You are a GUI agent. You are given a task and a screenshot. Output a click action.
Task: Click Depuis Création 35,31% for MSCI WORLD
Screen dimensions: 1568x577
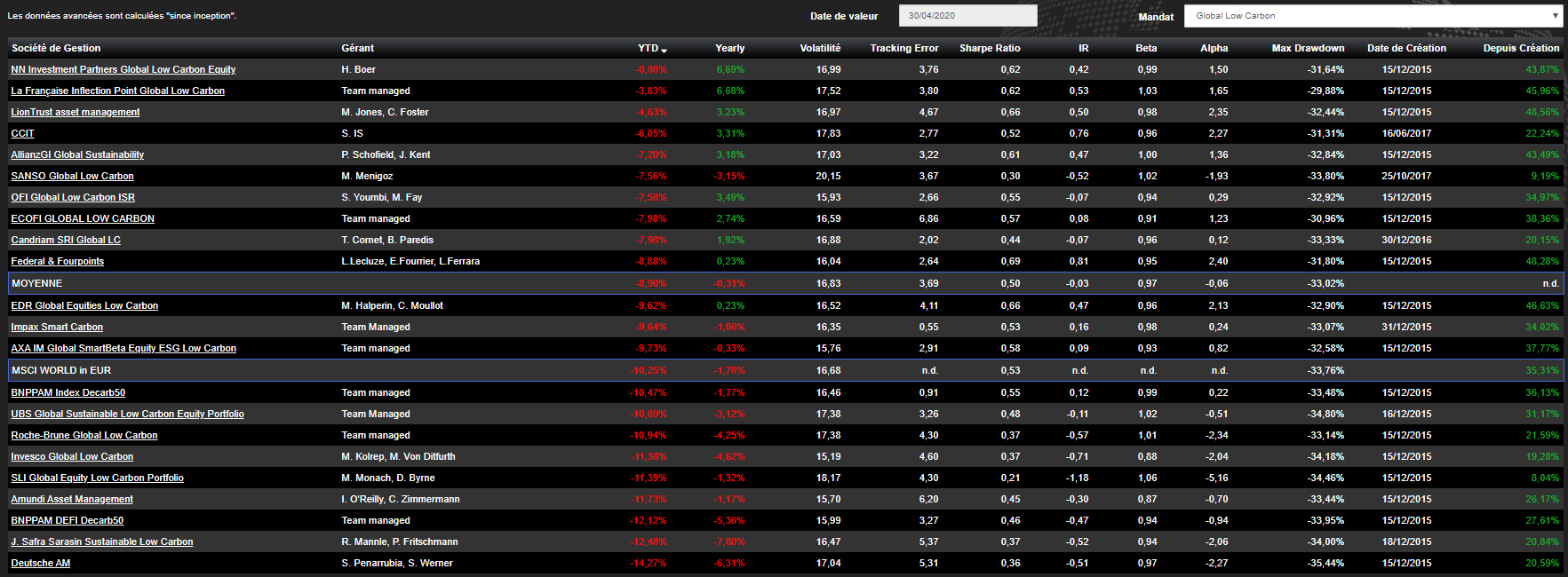1542,370
